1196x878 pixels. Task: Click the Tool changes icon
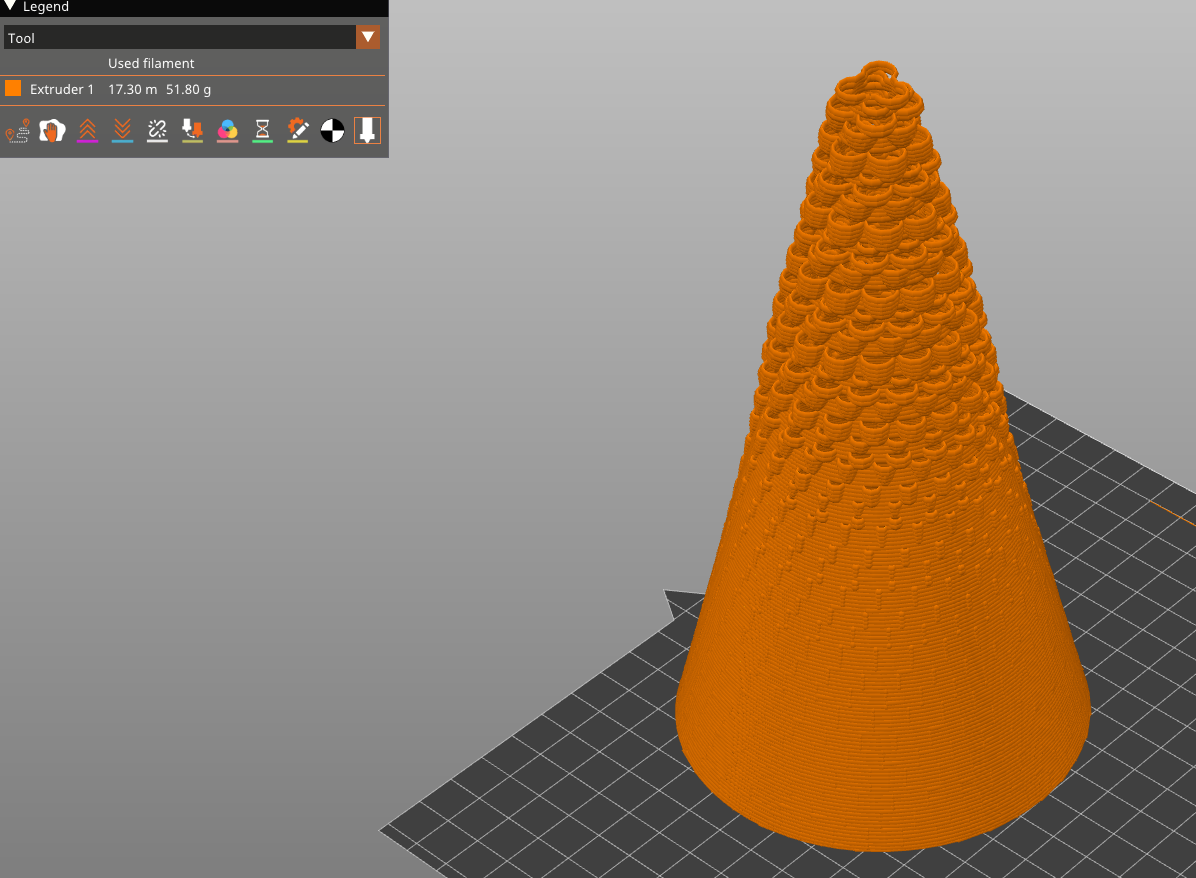coord(192,131)
